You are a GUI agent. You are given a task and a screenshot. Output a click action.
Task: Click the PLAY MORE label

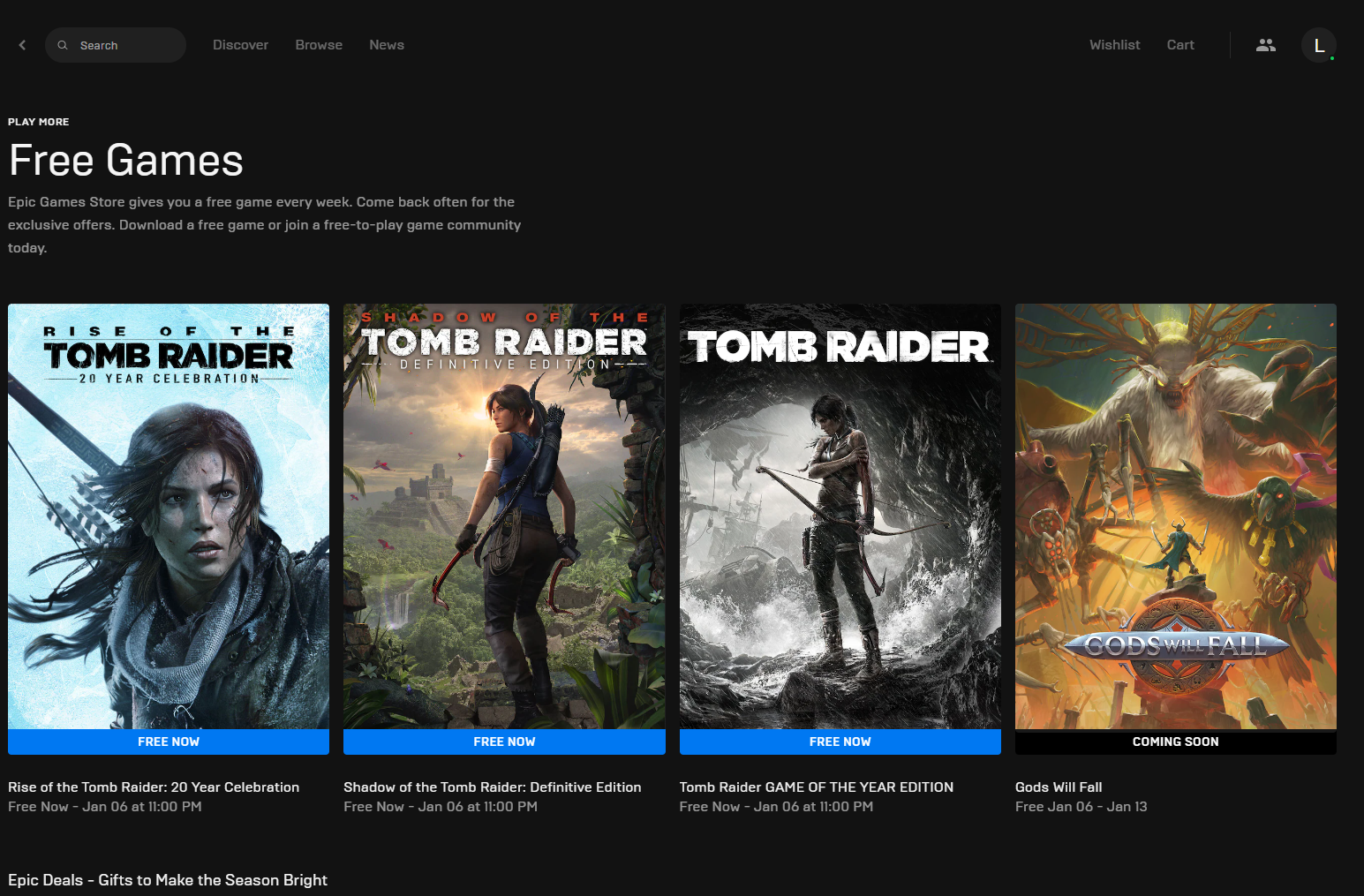tap(38, 122)
